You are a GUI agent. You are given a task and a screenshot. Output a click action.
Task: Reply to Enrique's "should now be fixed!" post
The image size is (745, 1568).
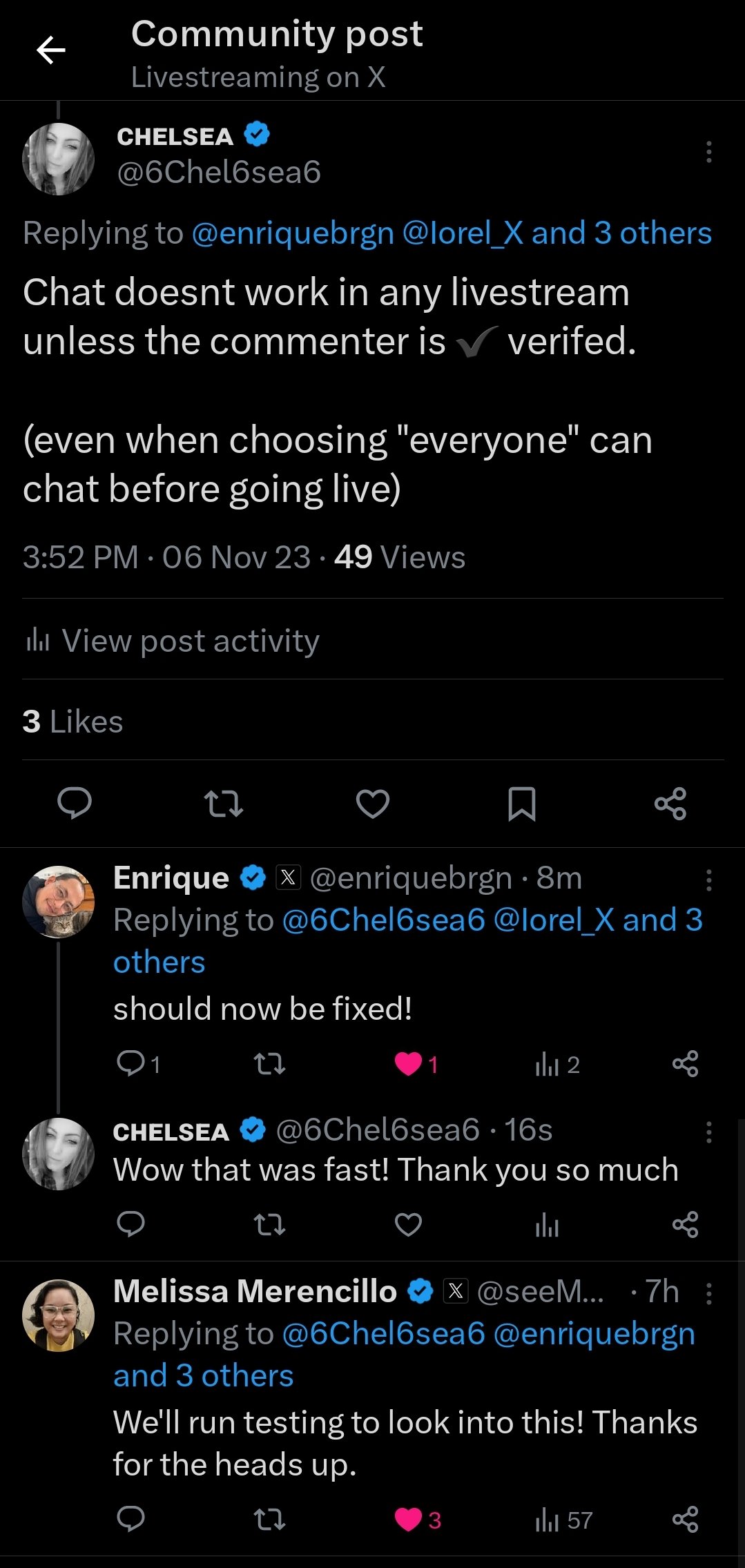tap(138, 1064)
